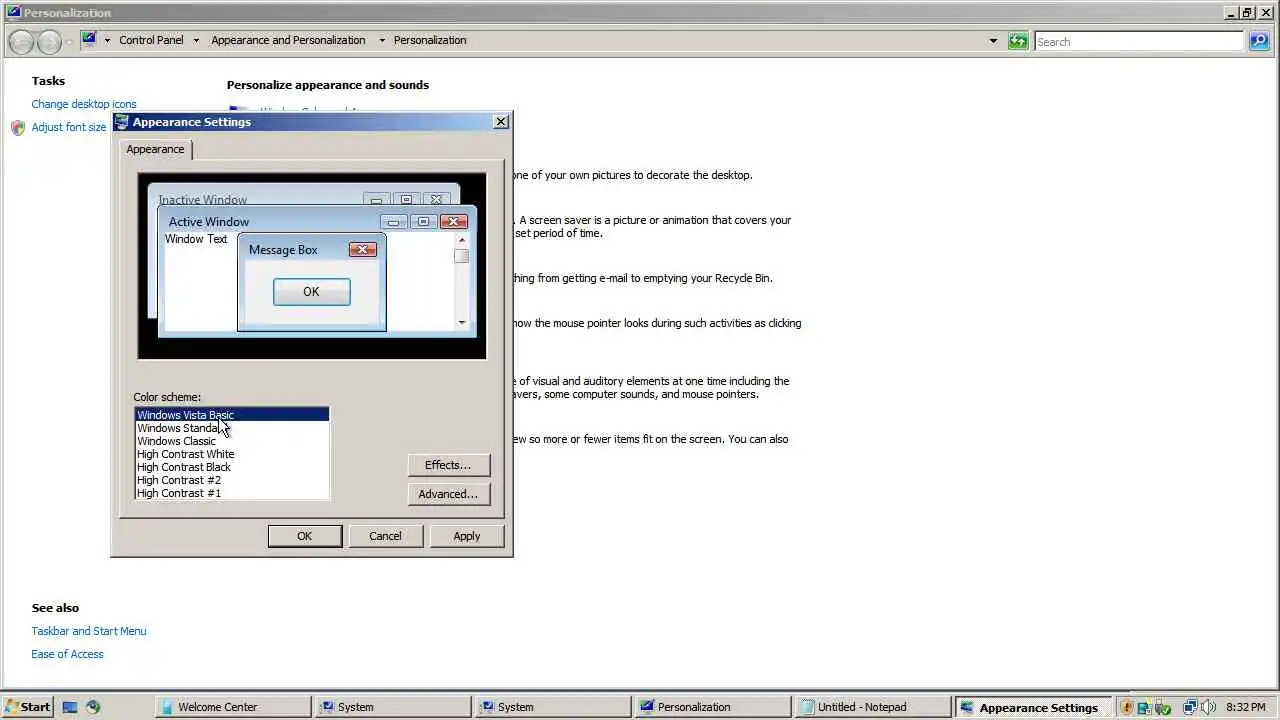Open Change desktop icons link
Screen dimensions: 1280x720
tap(84, 104)
